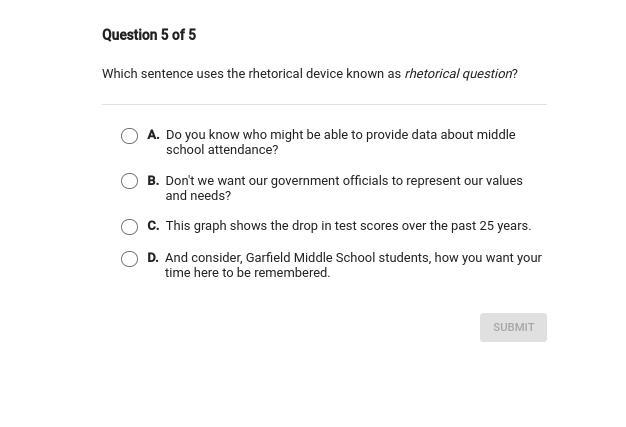Click the bold letter A label
Image resolution: width=626 pixels, height=427 pixels.
pos(153,134)
